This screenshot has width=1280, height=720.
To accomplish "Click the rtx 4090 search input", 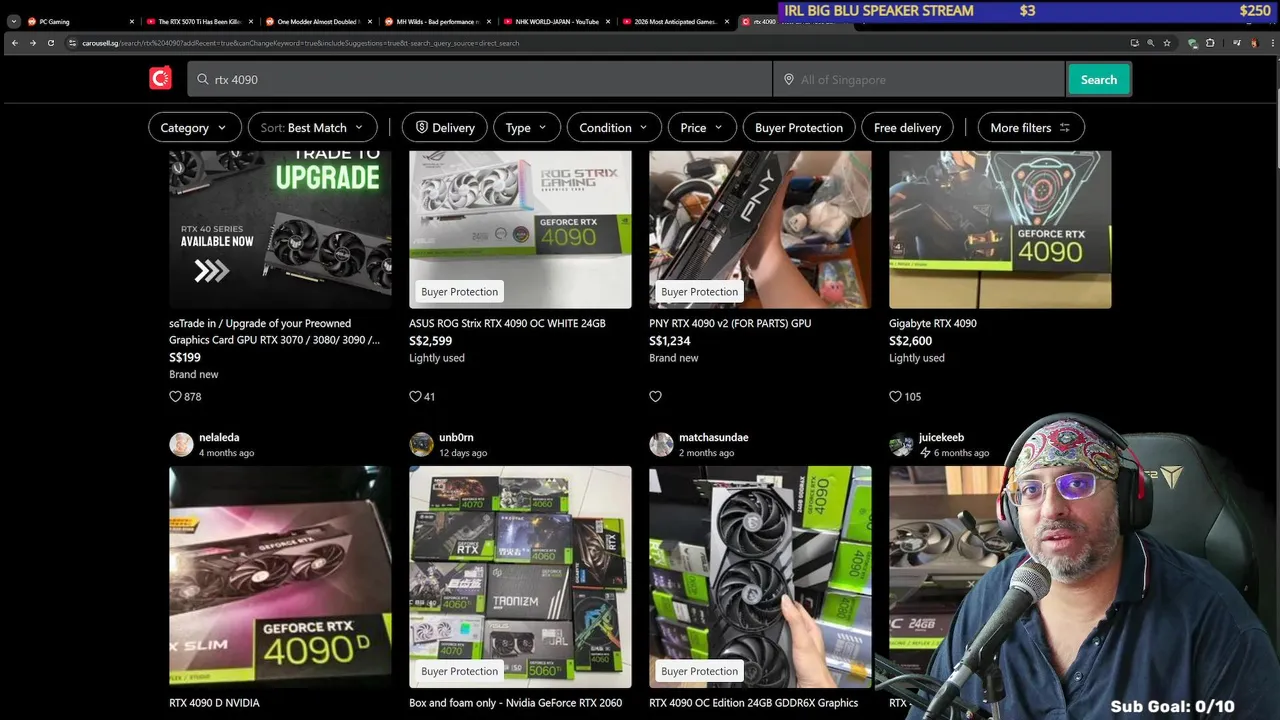I will (x=480, y=79).
